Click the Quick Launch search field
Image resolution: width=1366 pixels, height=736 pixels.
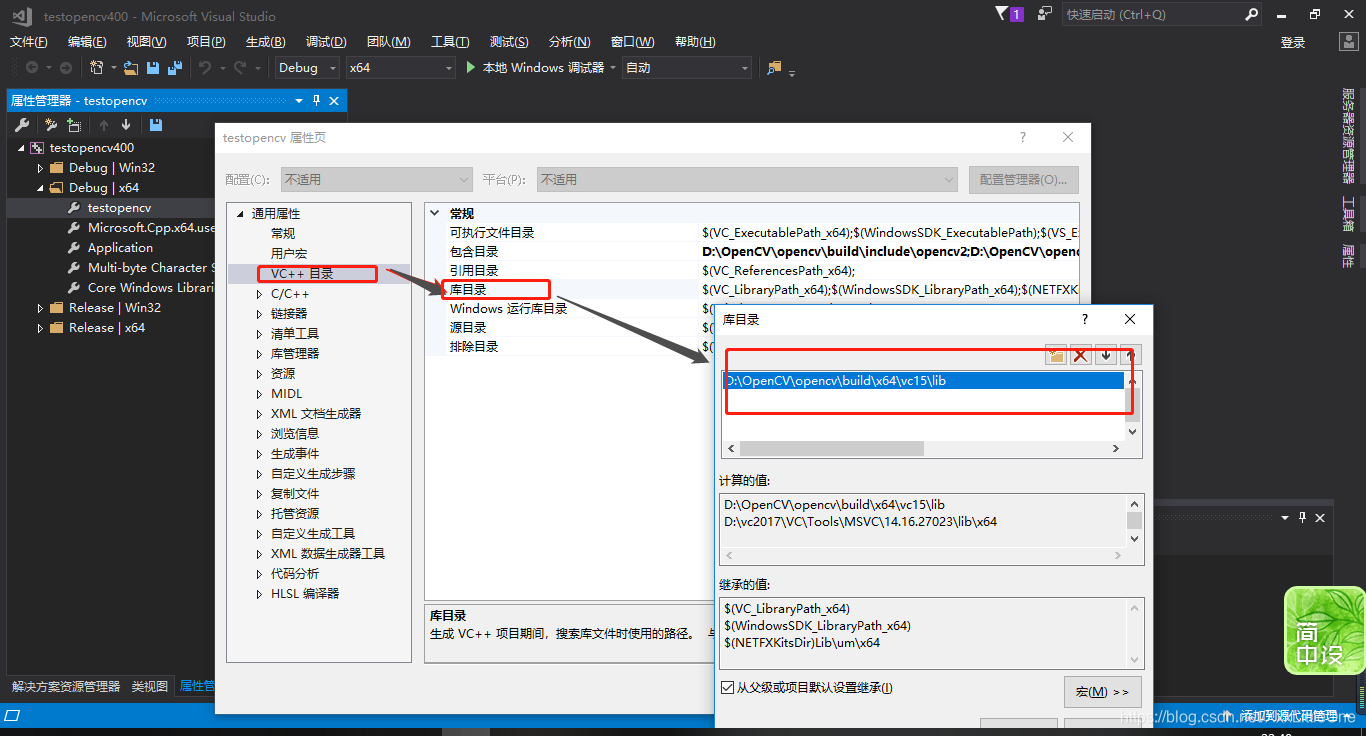point(1153,15)
